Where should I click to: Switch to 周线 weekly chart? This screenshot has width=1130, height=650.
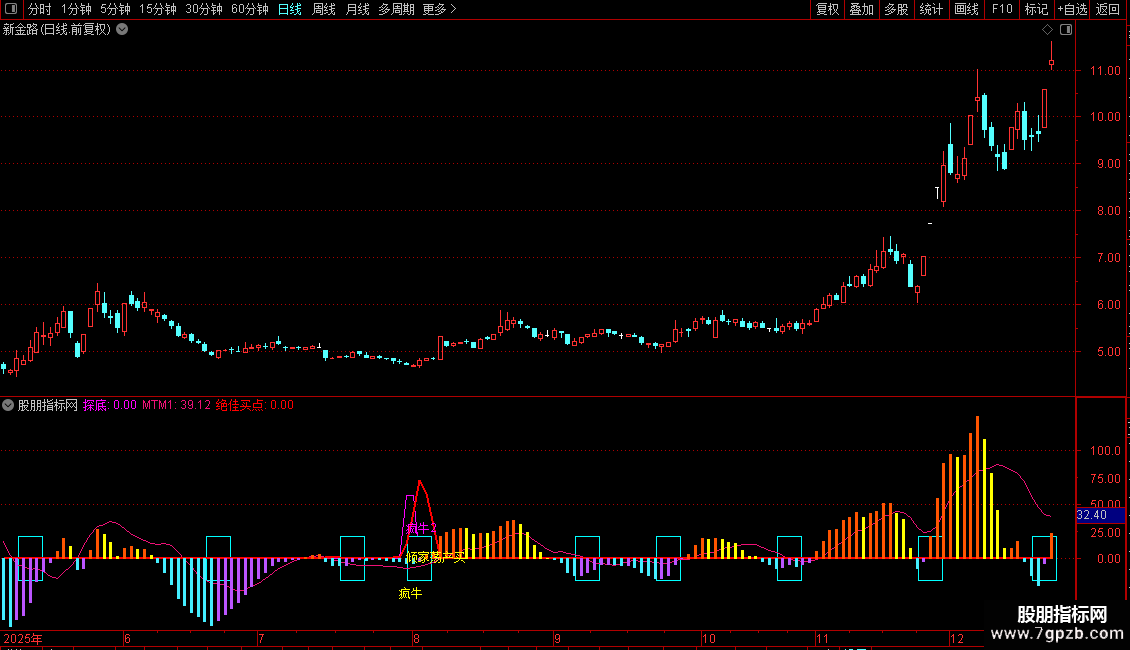tap(324, 9)
